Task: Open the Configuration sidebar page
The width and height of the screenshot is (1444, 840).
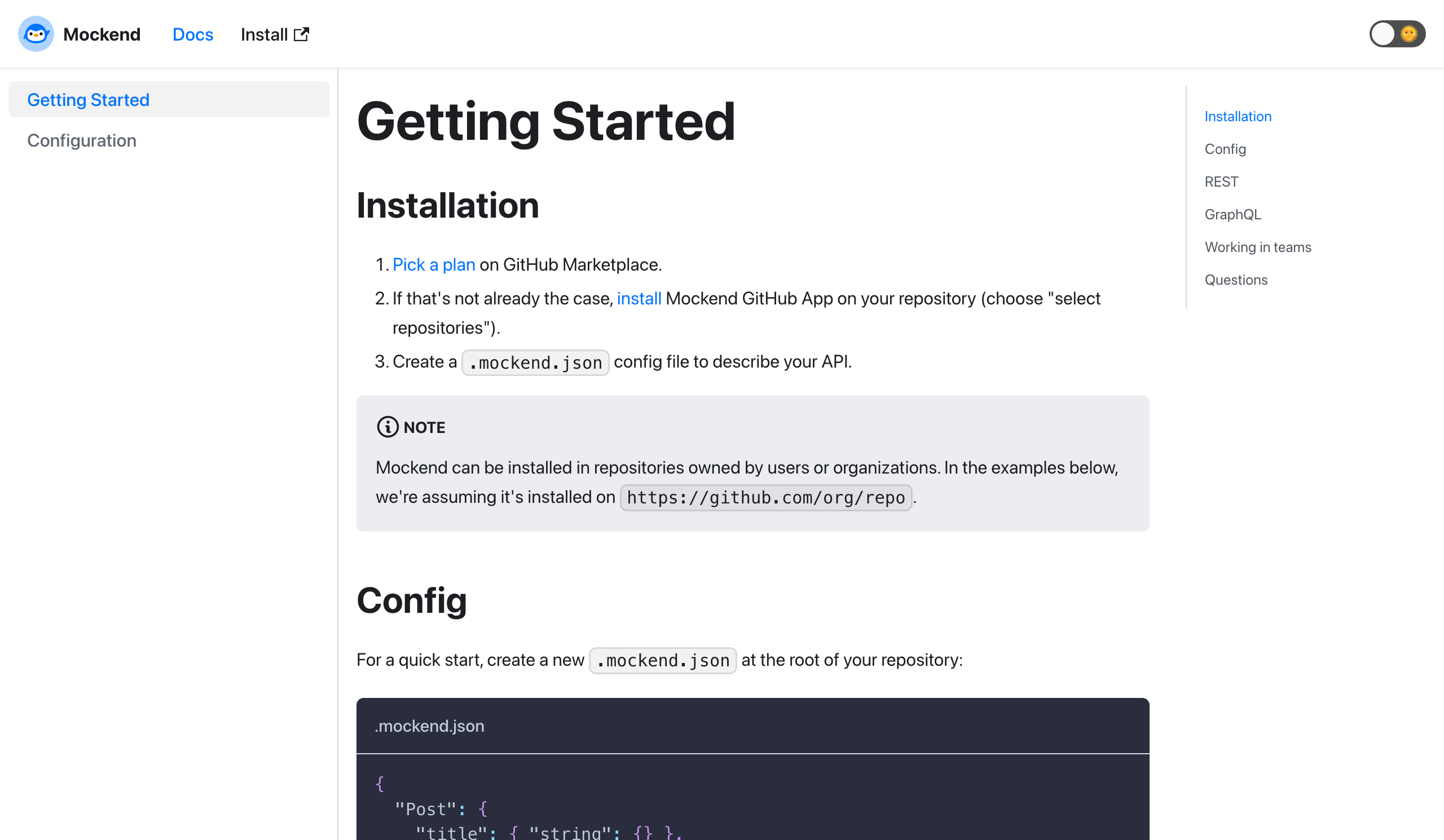Action: click(82, 140)
